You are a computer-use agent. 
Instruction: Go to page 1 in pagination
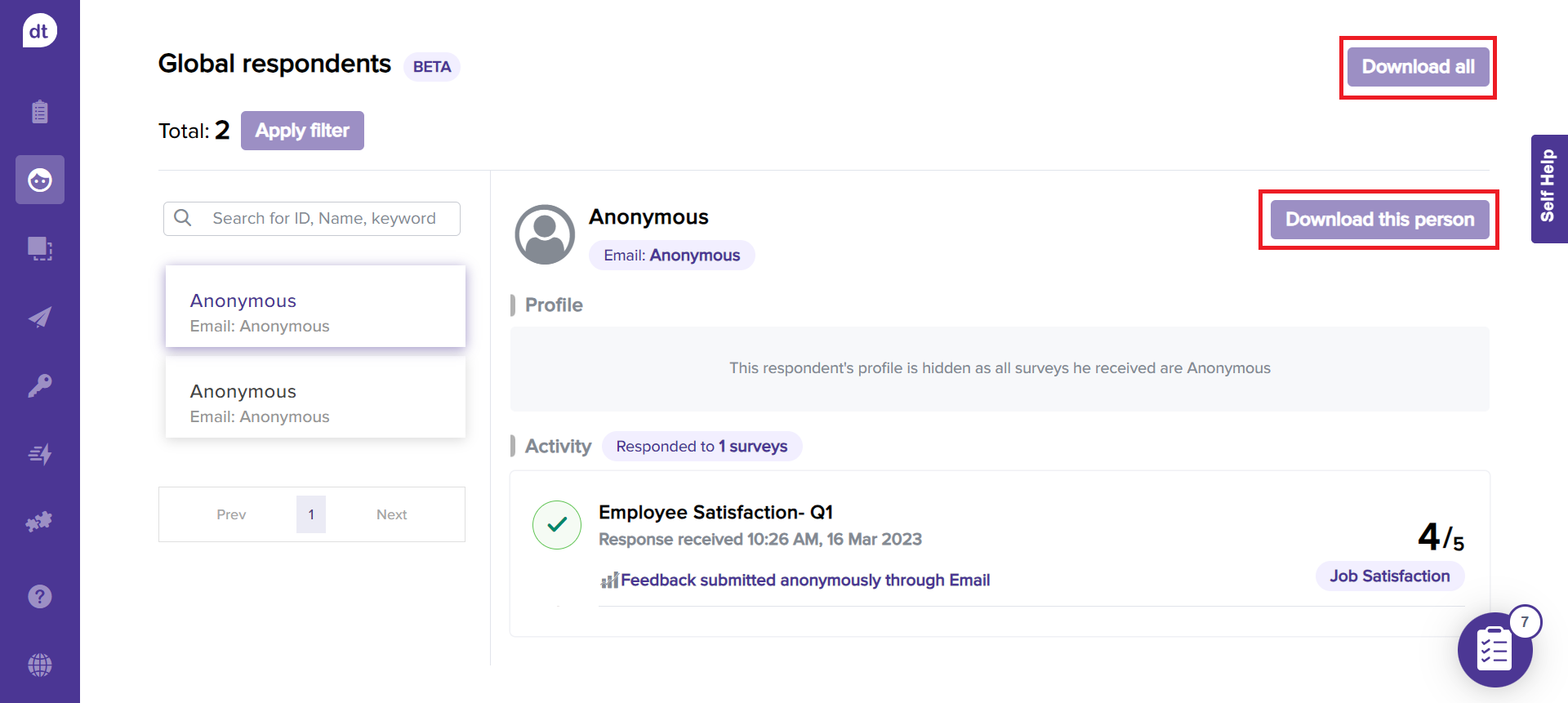tap(311, 514)
